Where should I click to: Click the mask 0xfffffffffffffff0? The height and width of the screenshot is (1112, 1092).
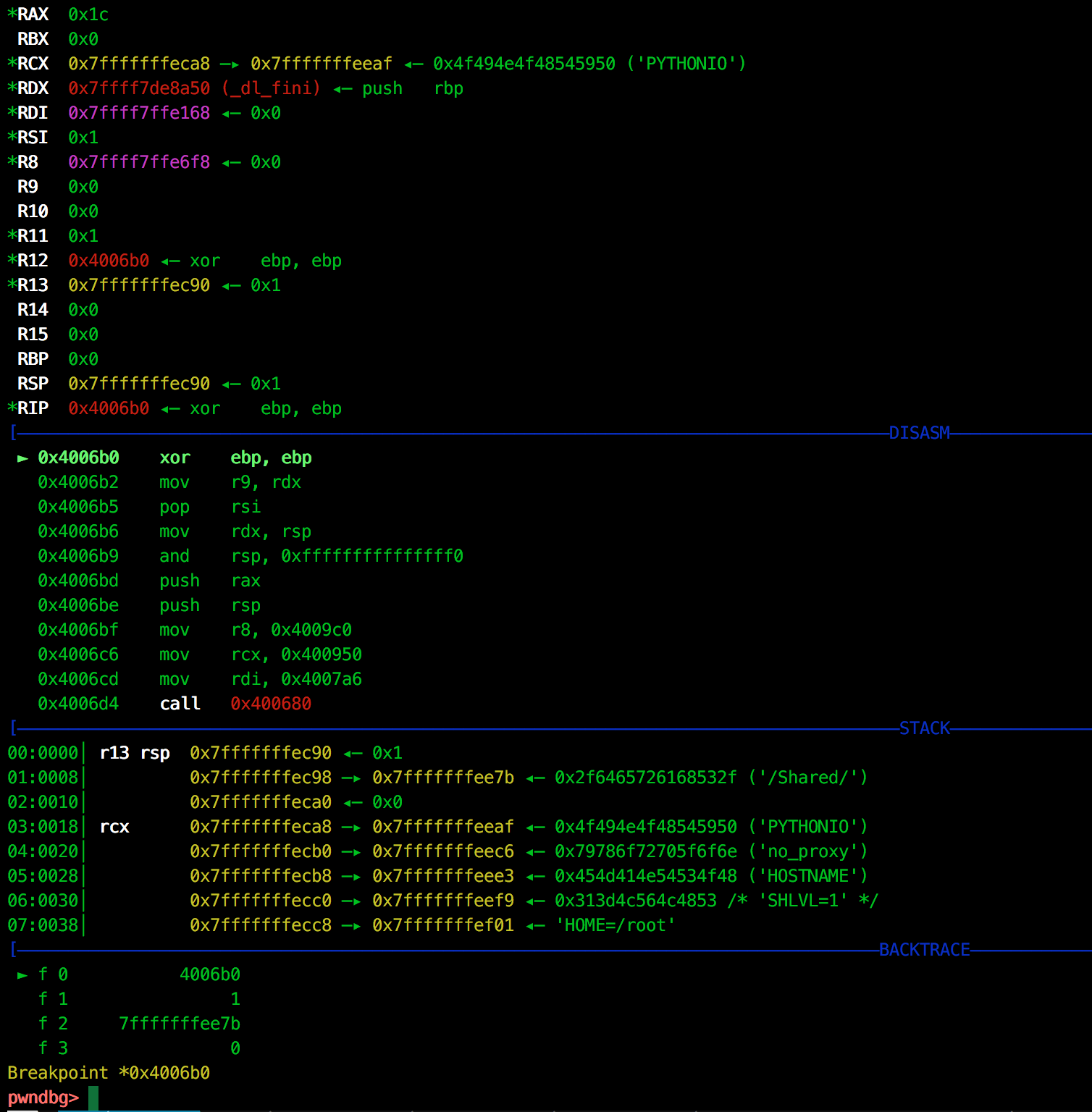tap(372, 556)
